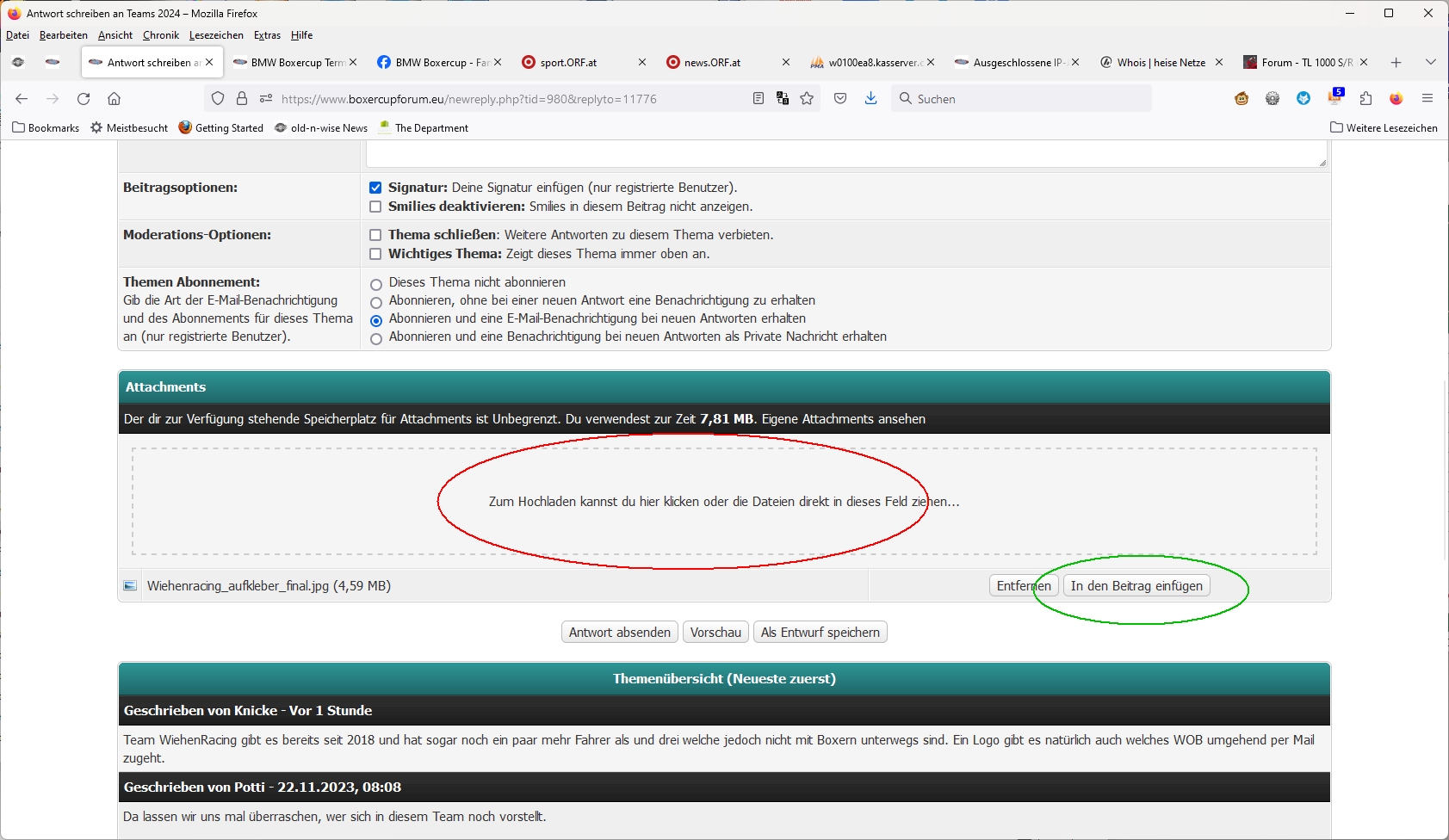This screenshot has height=840, width=1449.
Task: Enable Smilies deaktivieren checkbox
Action: [x=375, y=207]
